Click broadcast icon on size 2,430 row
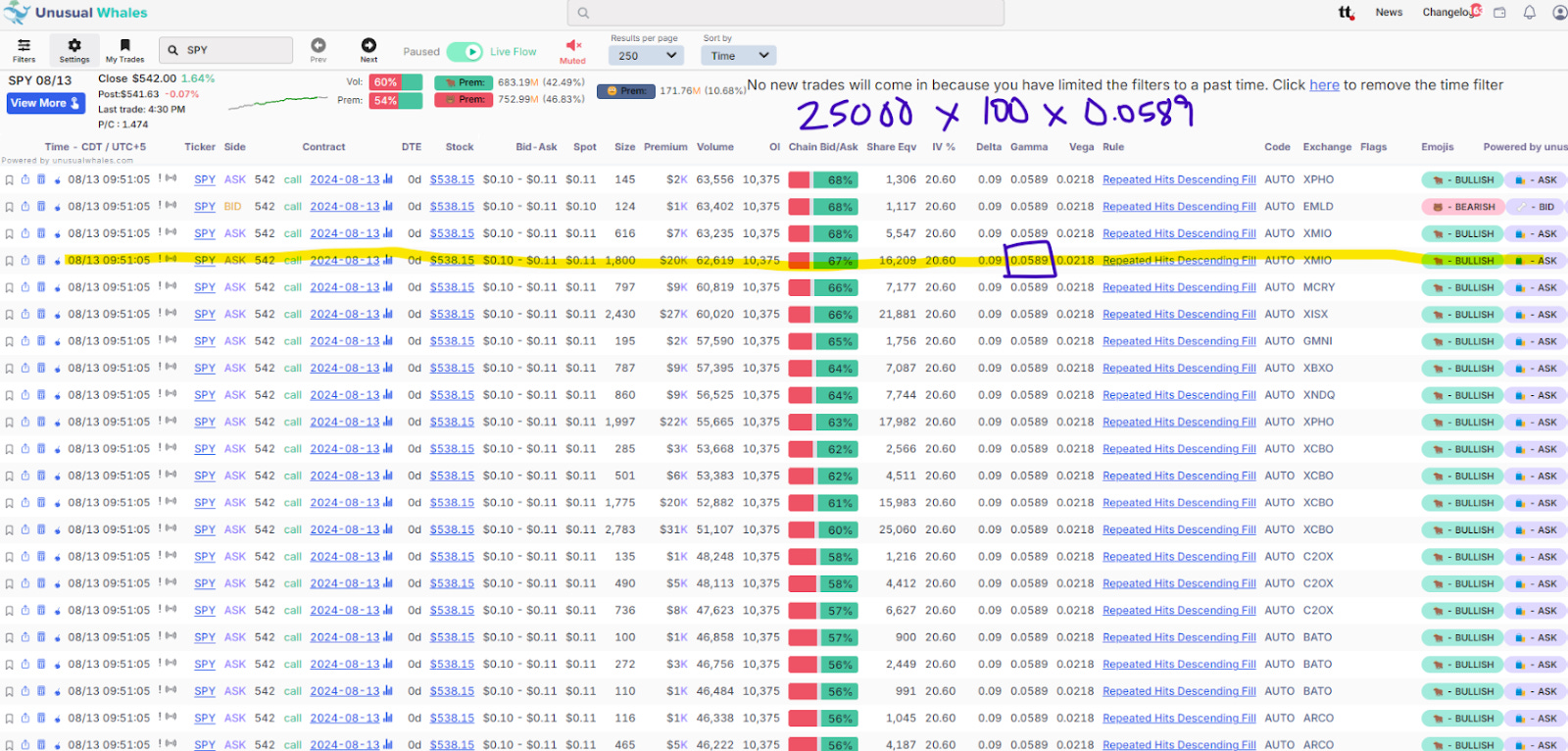The width and height of the screenshot is (1568, 751). (x=171, y=315)
